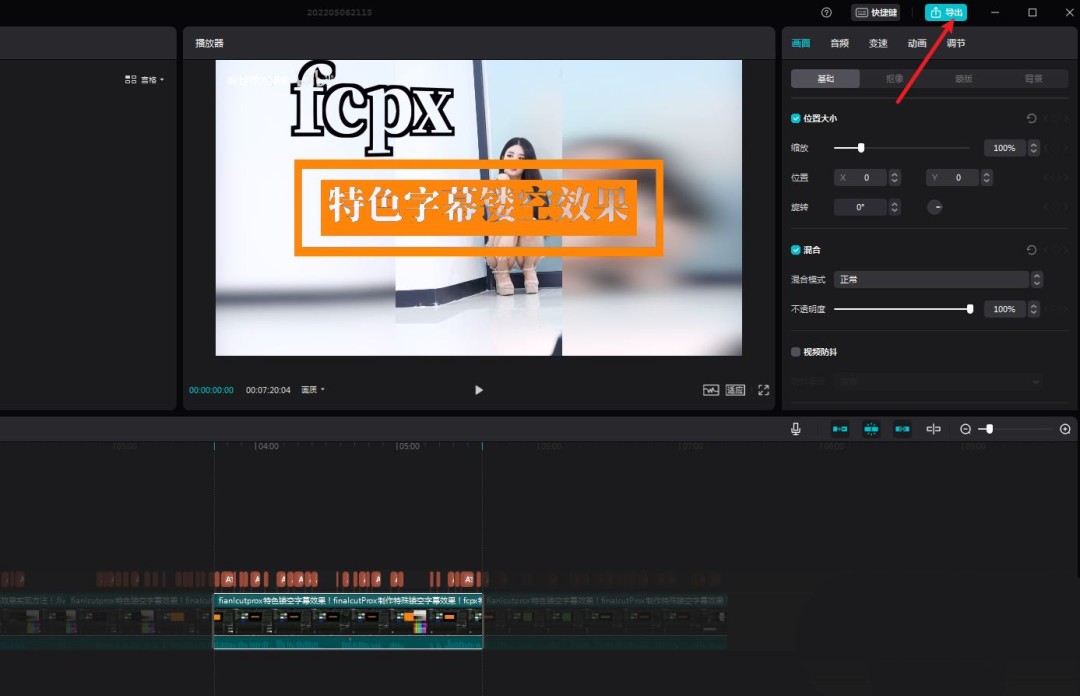Click the split clip tool icon
The width and height of the screenshot is (1080, 696).
point(933,428)
